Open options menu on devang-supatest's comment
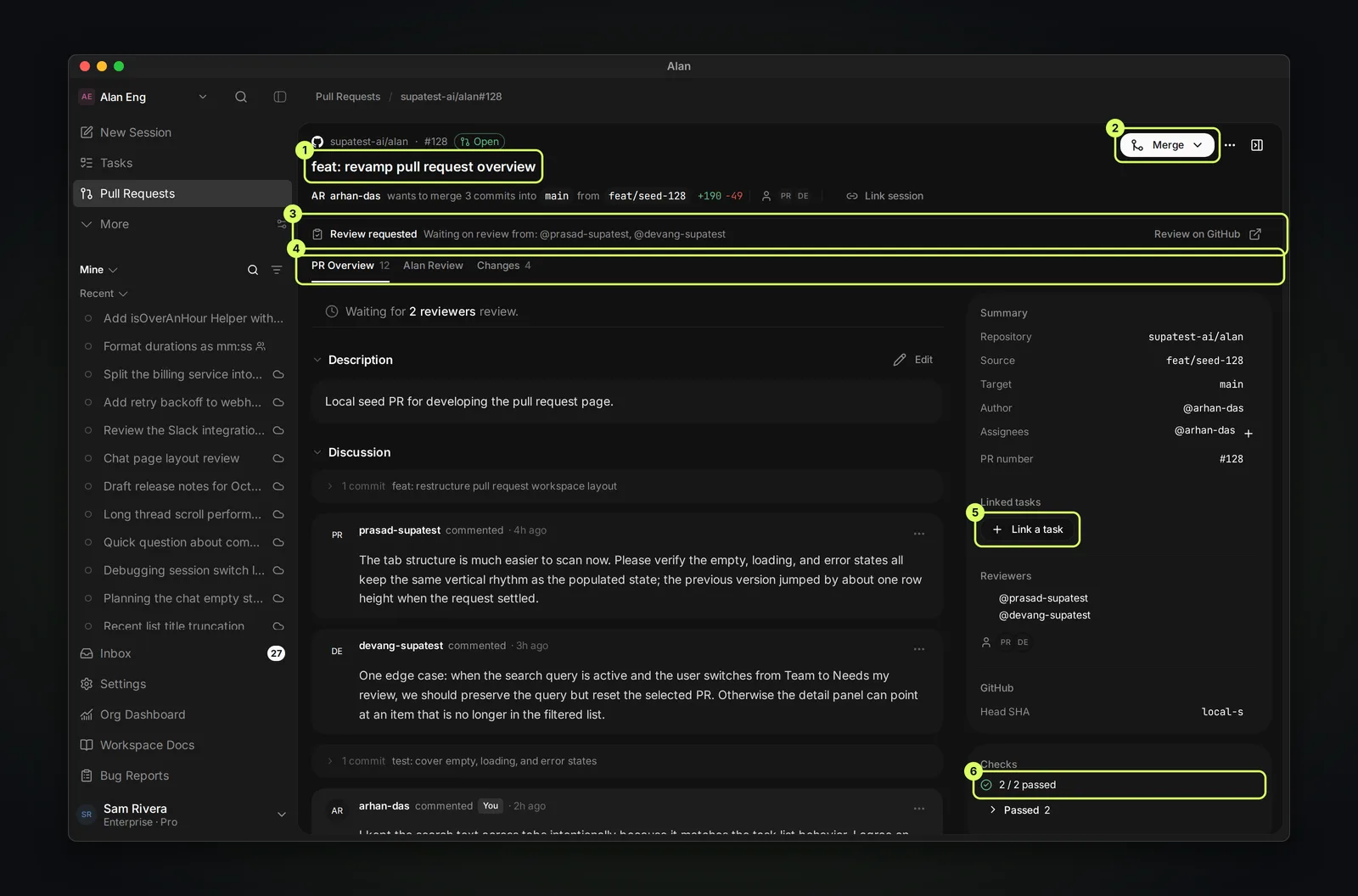This screenshot has height=896, width=1358. click(919, 649)
